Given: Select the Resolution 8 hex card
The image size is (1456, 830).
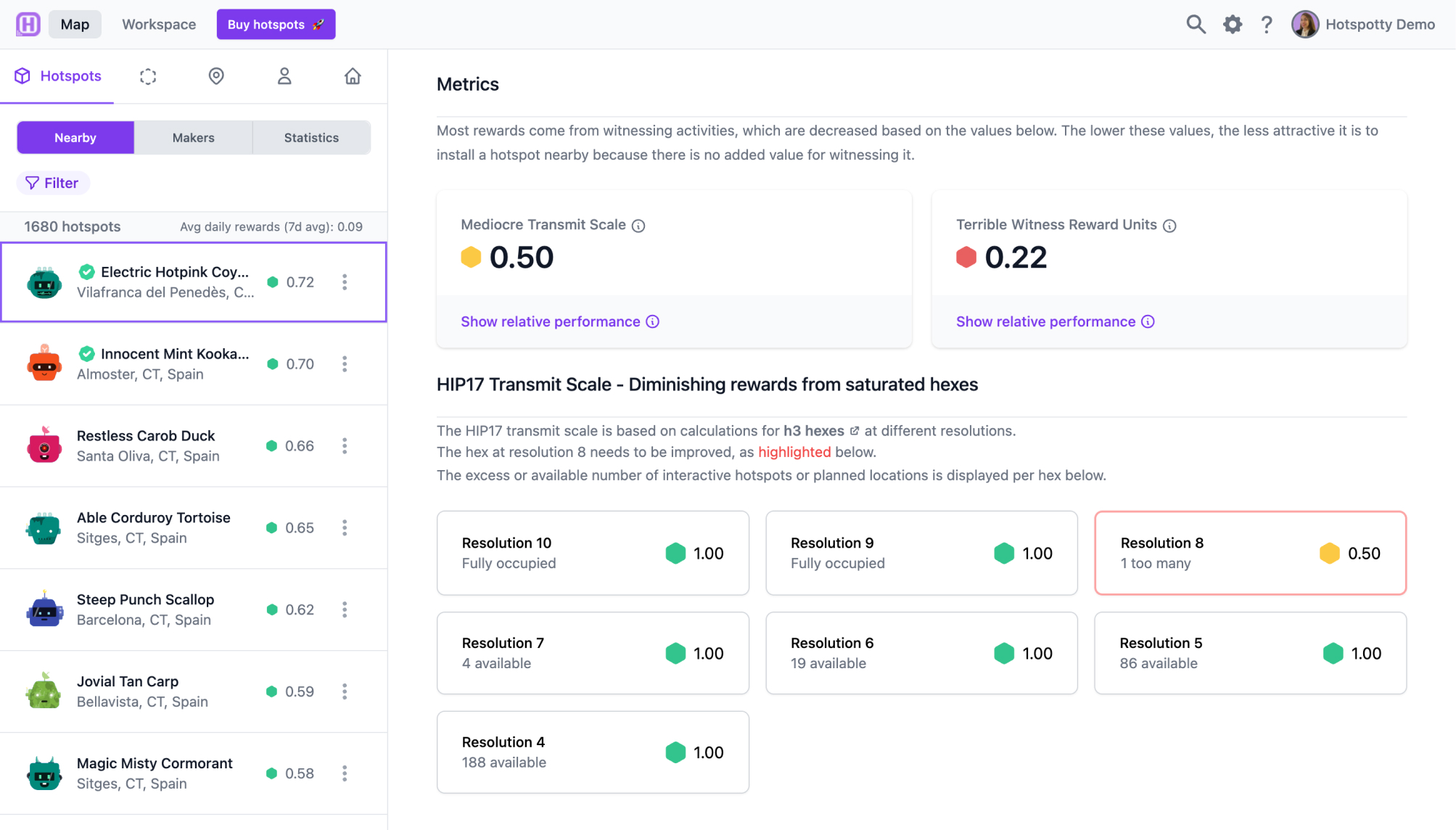Looking at the screenshot, I should click(1249, 553).
